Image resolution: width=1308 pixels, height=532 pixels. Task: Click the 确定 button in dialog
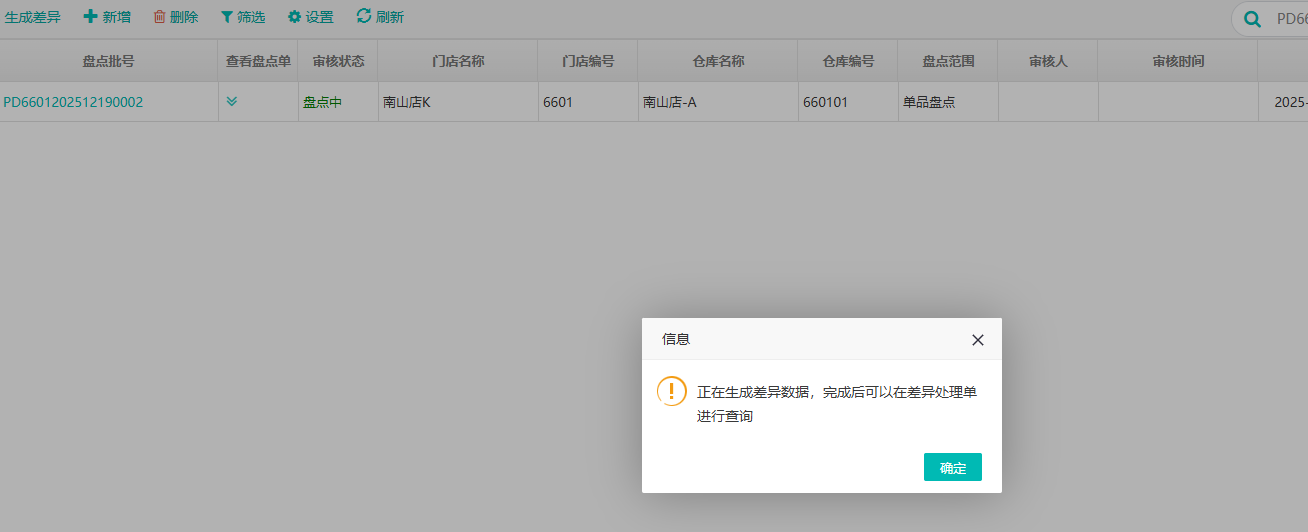point(953,467)
